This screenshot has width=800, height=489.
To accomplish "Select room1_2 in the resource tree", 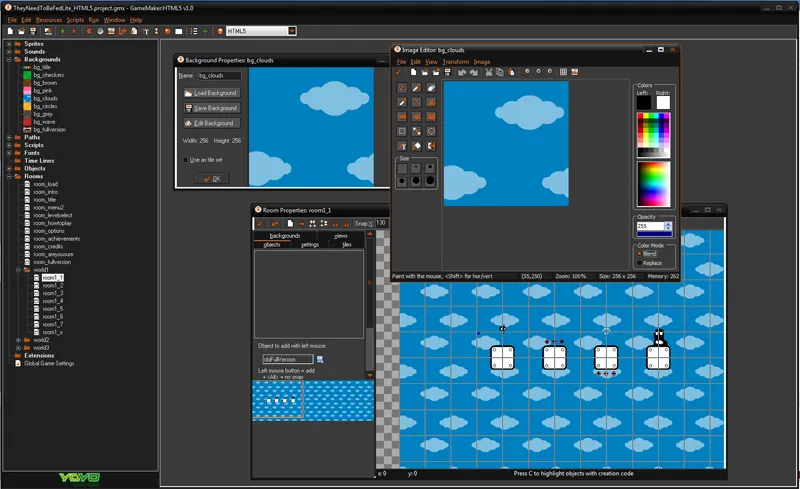I will coord(53,285).
